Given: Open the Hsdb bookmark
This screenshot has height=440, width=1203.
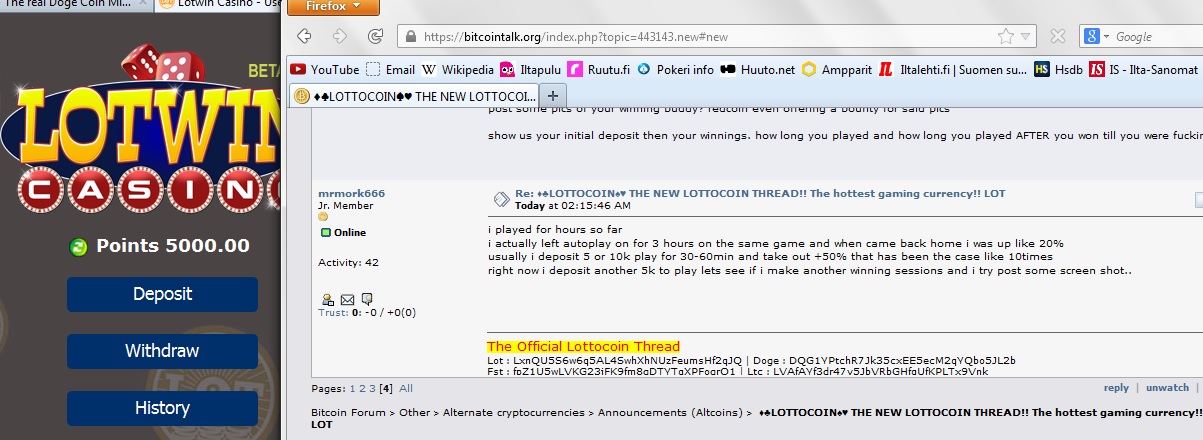Looking at the screenshot, I should pos(1058,69).
